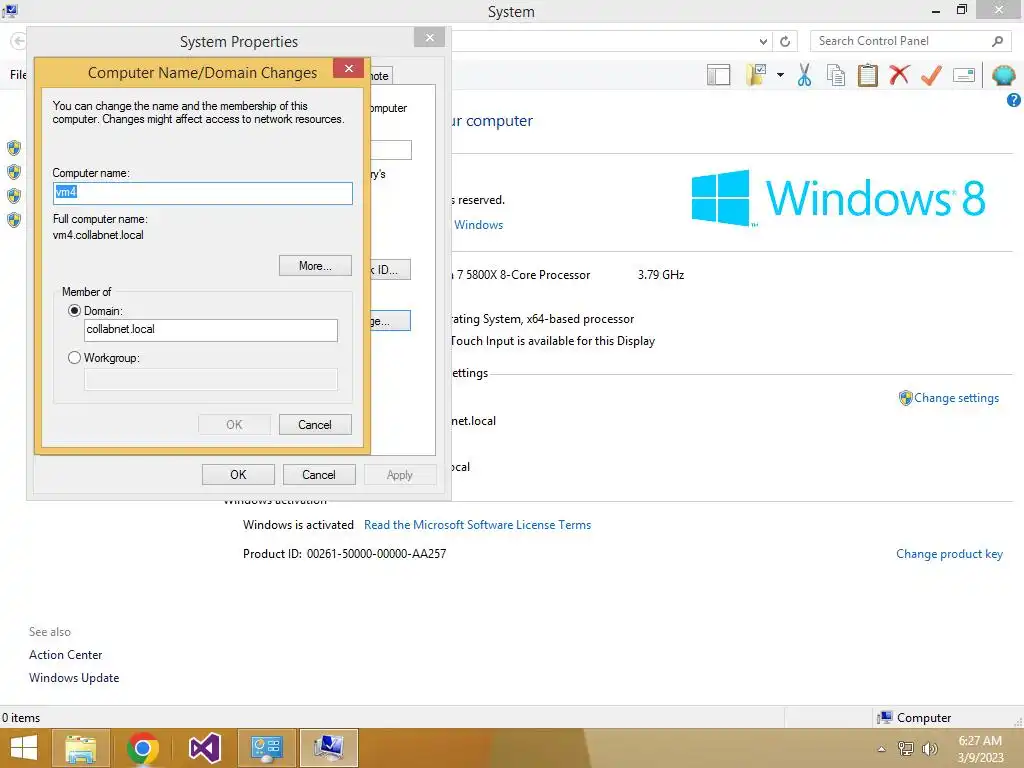Click the search magnifier icon
1024x768 pixels.
[997, 41]
